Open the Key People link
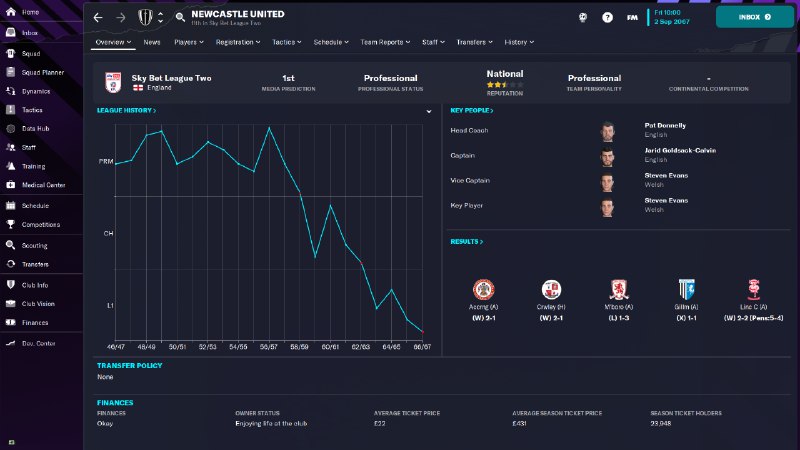The image size is (800, 450). [471, 110]
